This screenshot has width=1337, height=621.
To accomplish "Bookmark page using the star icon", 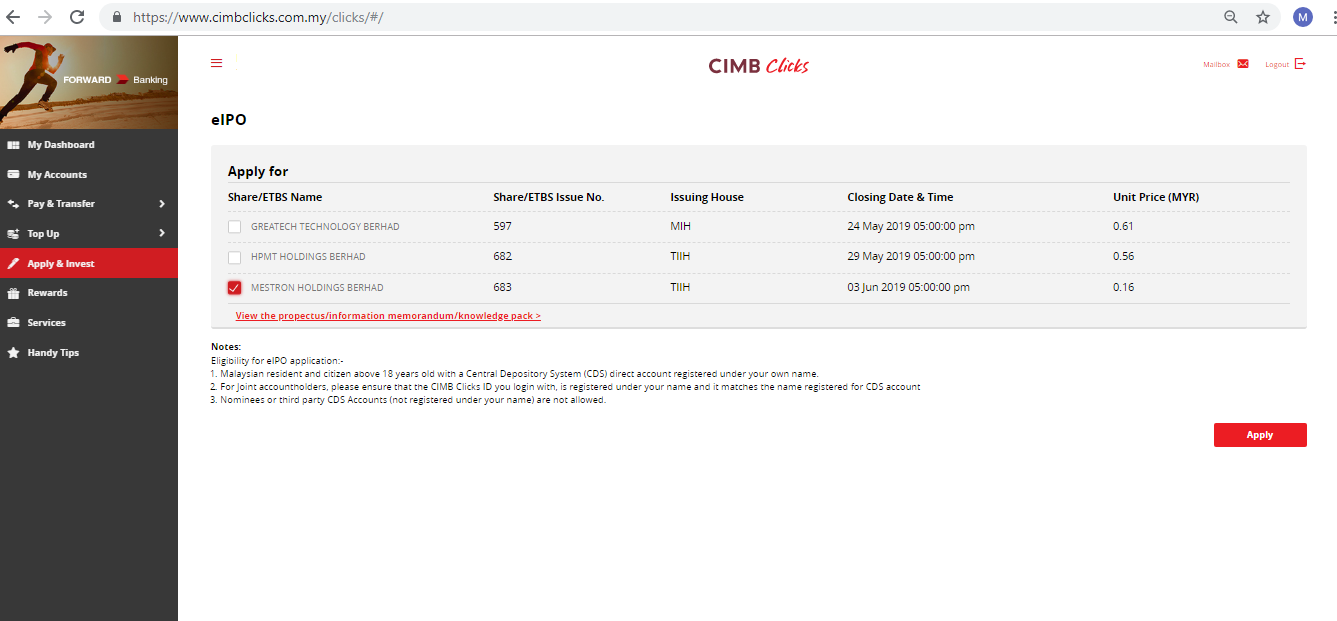I will tap(1263, 17).
